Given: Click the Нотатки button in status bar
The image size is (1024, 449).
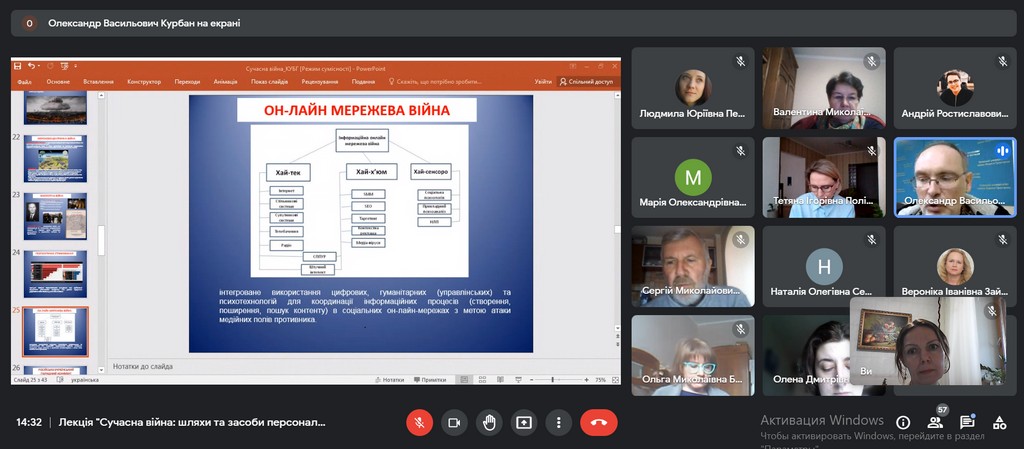Looking at the screenshot, I should [393, 380].
